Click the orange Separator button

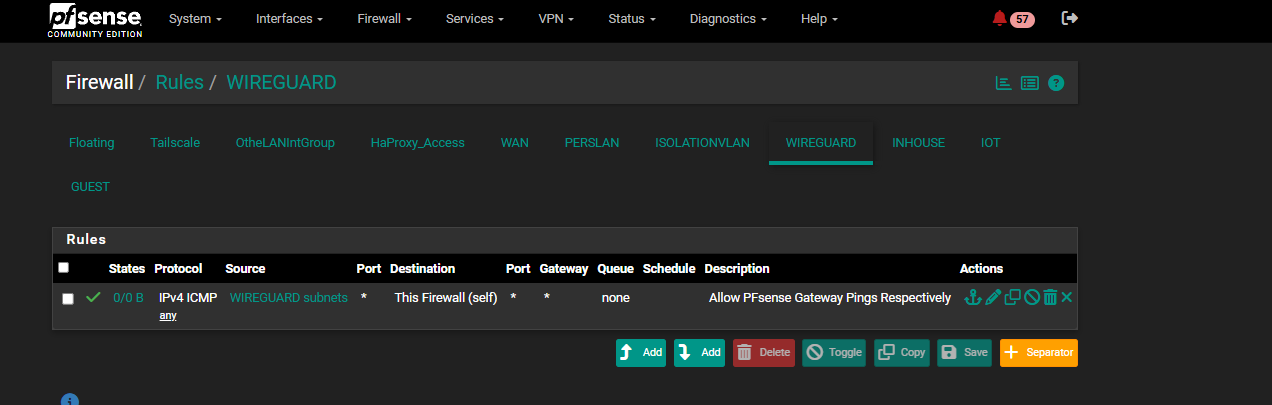point(1039,353)
